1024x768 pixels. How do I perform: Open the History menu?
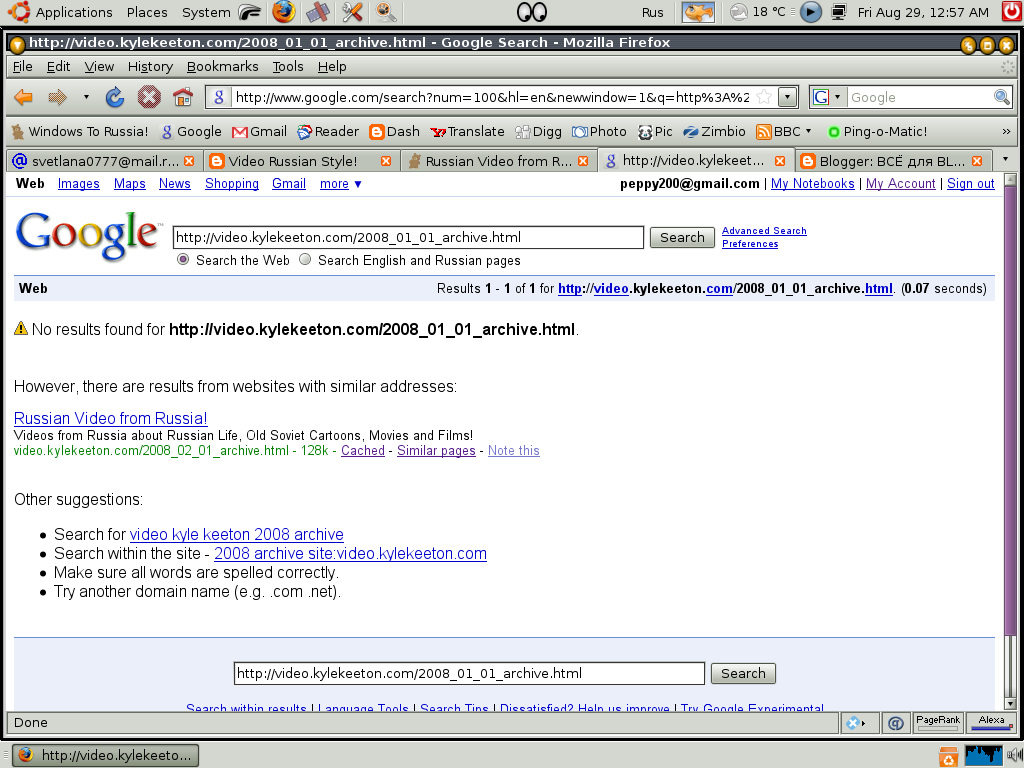(x=150, y=67)
